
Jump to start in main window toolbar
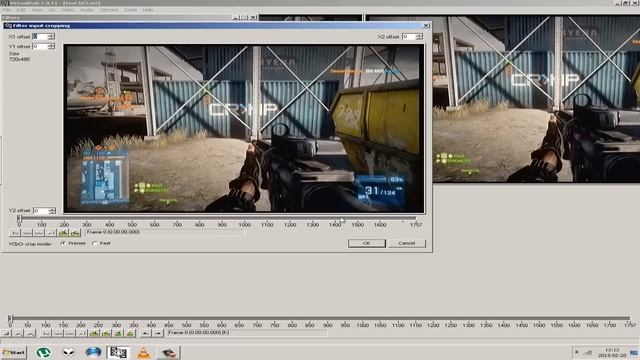coord(45,333)
